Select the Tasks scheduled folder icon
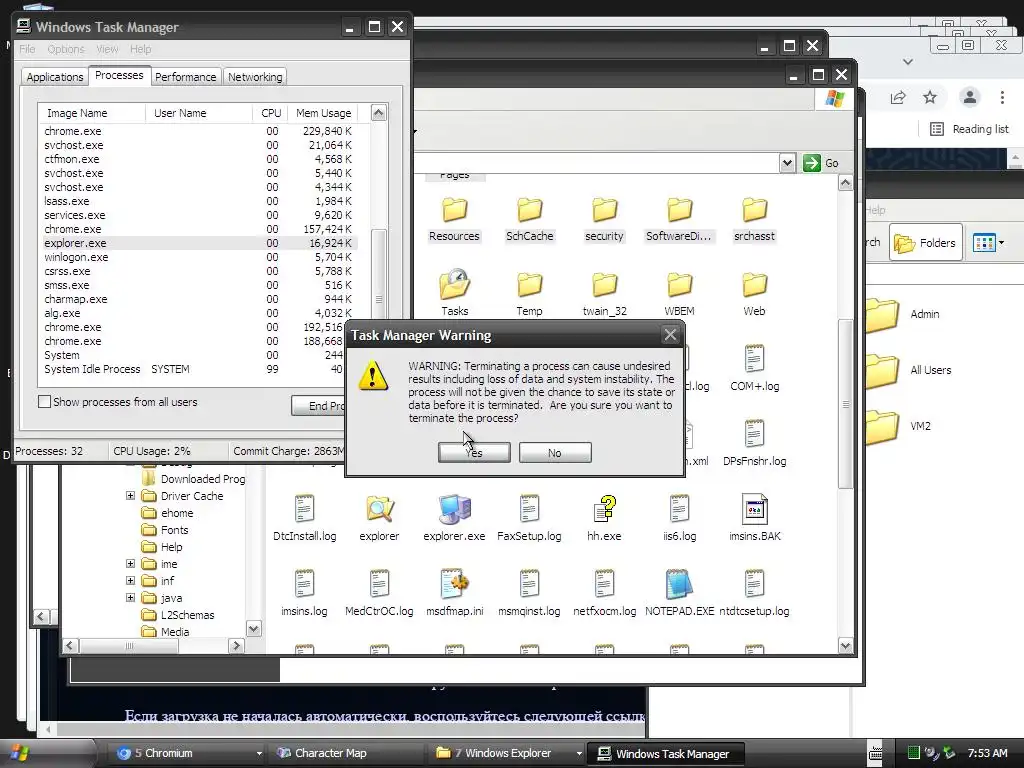Screen dimensions: 1024x768 455,285
